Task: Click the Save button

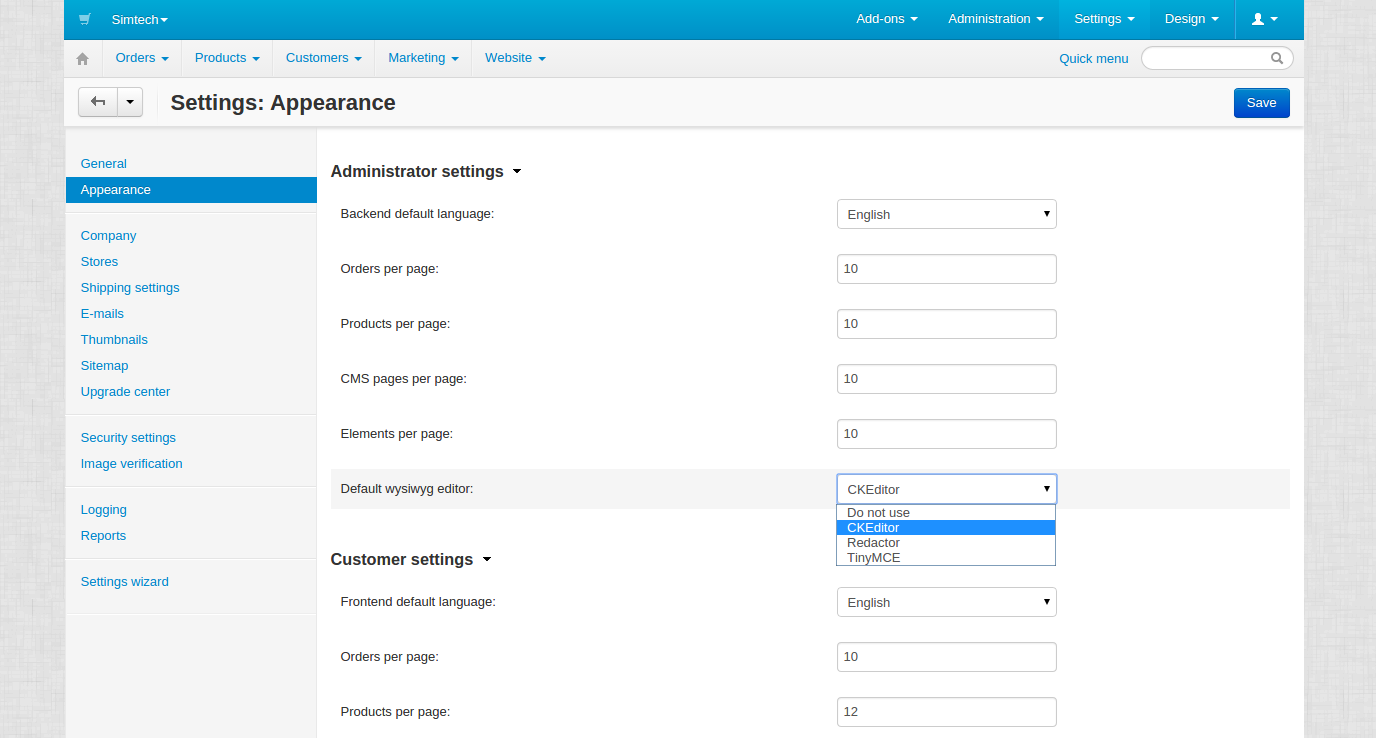Action: pos(1261,103)
